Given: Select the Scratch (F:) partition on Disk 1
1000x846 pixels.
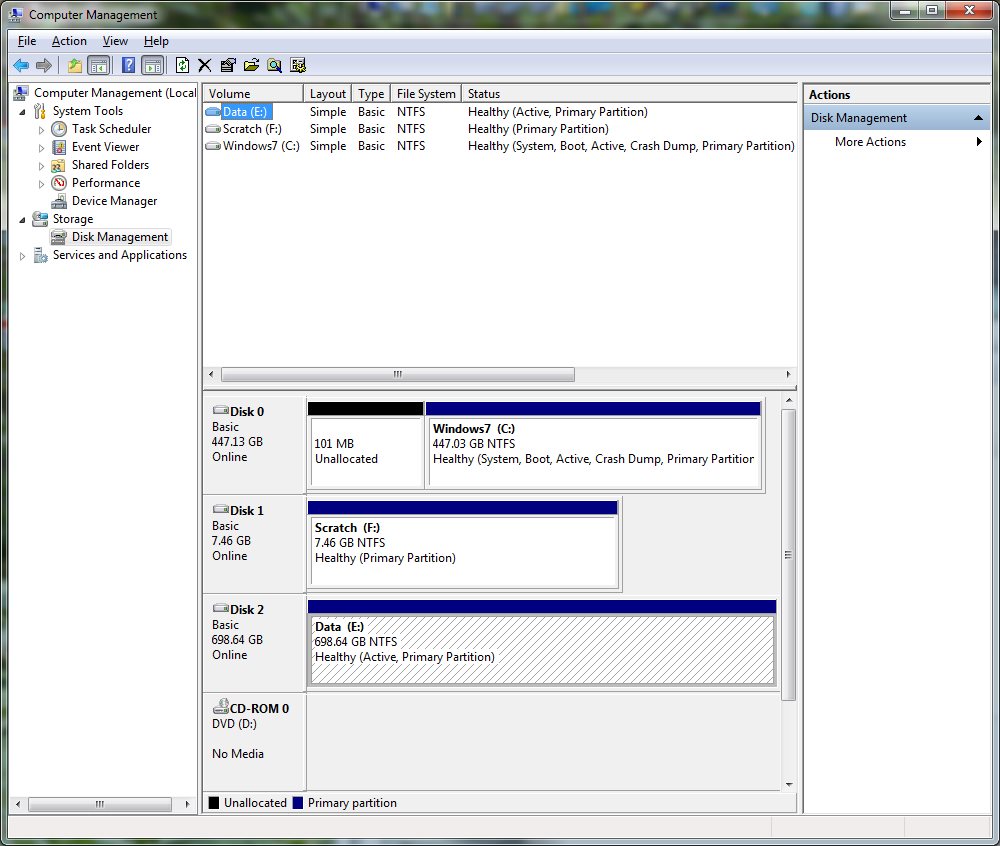Looking at the screenshot, I should click(x=463, y=544).
